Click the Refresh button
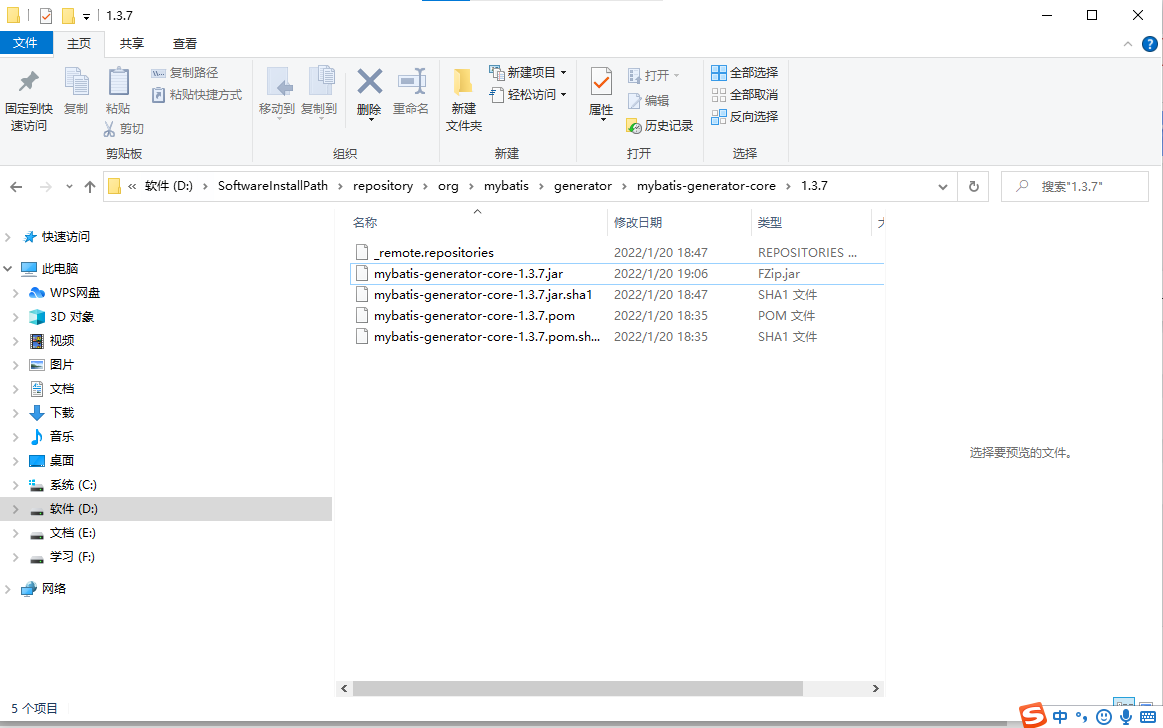The height and width of the screenshot is (728, 1163). click(974, 187)
